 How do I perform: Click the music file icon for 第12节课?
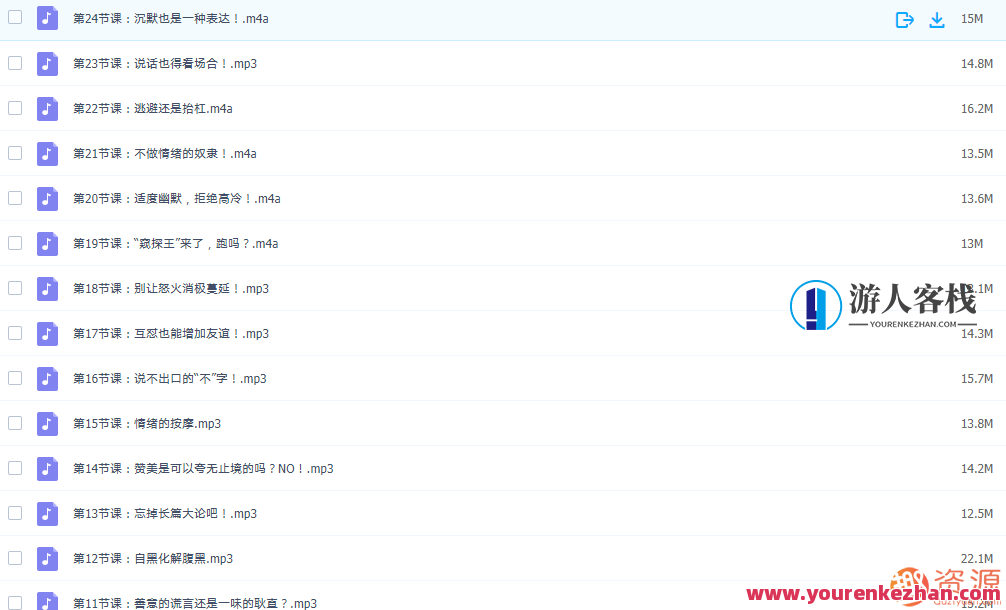[47, 559]
